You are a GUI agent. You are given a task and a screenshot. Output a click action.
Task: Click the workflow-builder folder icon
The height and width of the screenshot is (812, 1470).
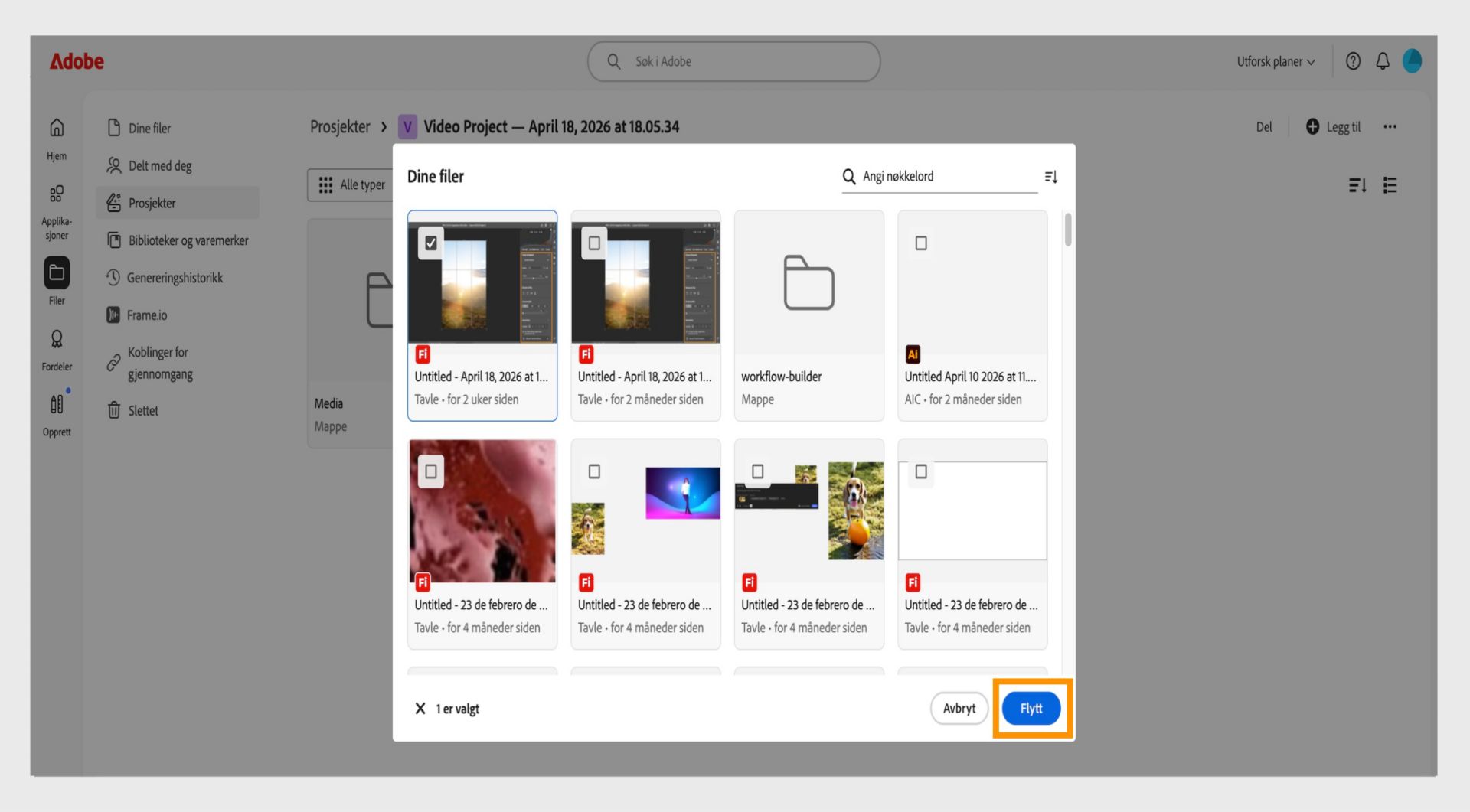809,282
